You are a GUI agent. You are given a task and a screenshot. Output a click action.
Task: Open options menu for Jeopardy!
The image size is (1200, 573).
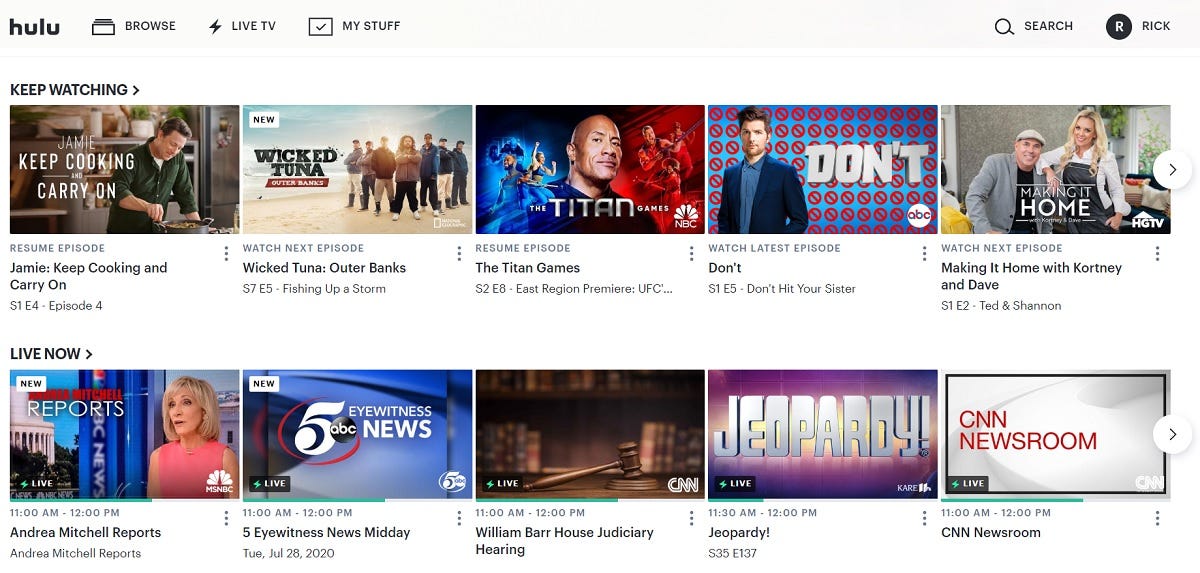coord(924,518)
